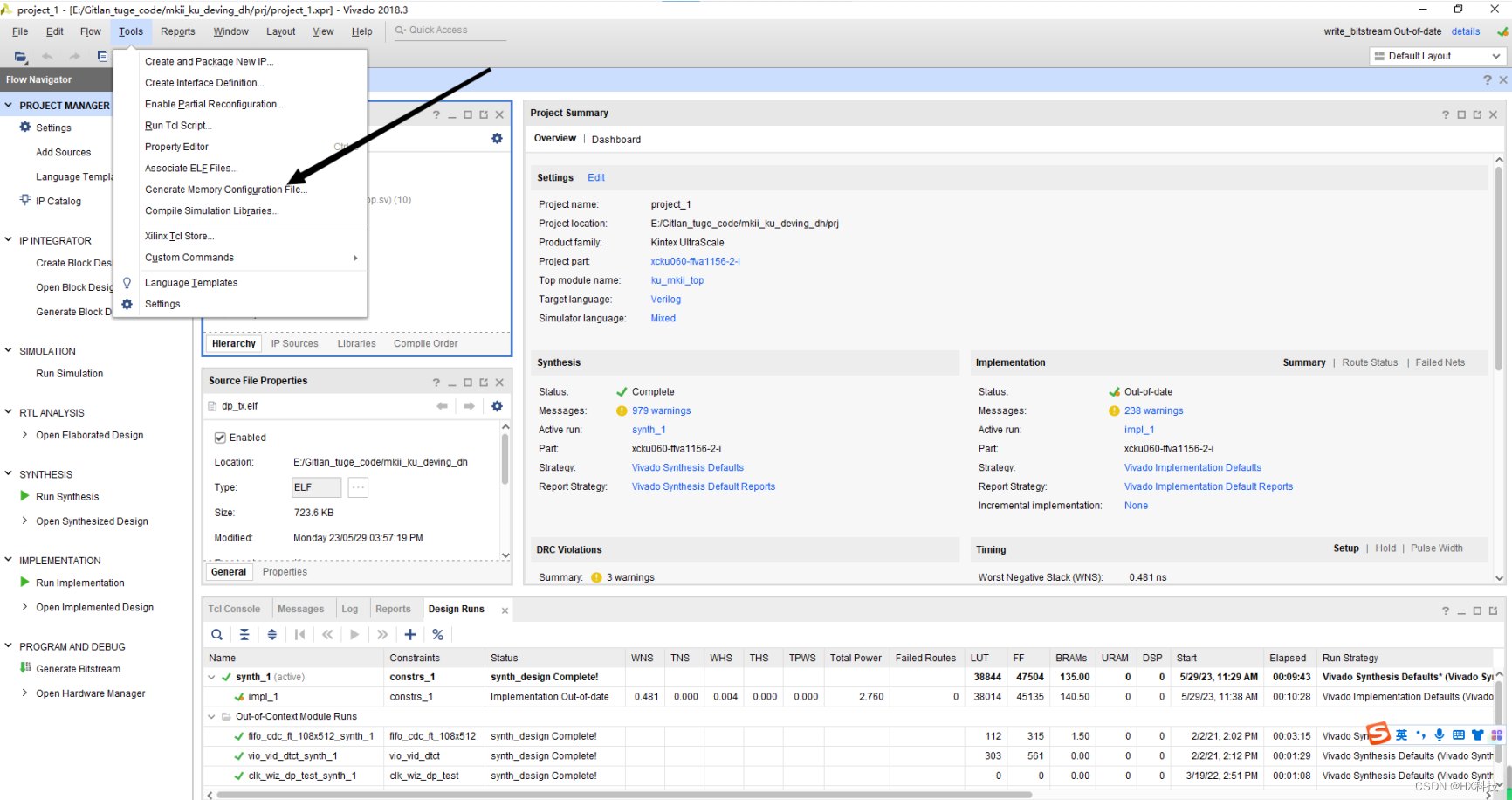Image resolution: width=1512 pixels, height=800 pixels.
Task: Click the Run Synthesis green play icon
Action: pos(25,496)
